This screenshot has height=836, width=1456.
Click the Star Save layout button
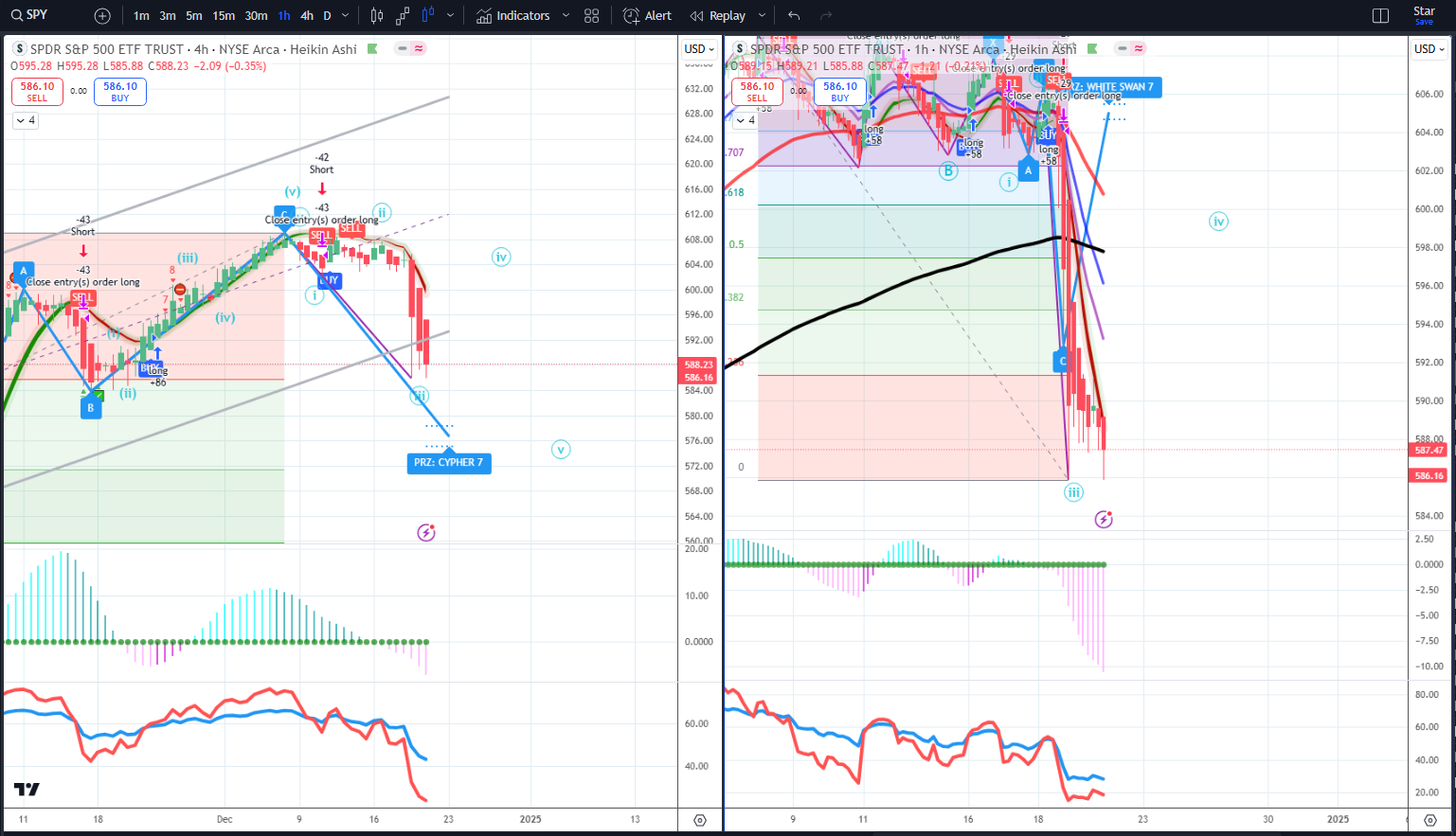point(1424,15)
